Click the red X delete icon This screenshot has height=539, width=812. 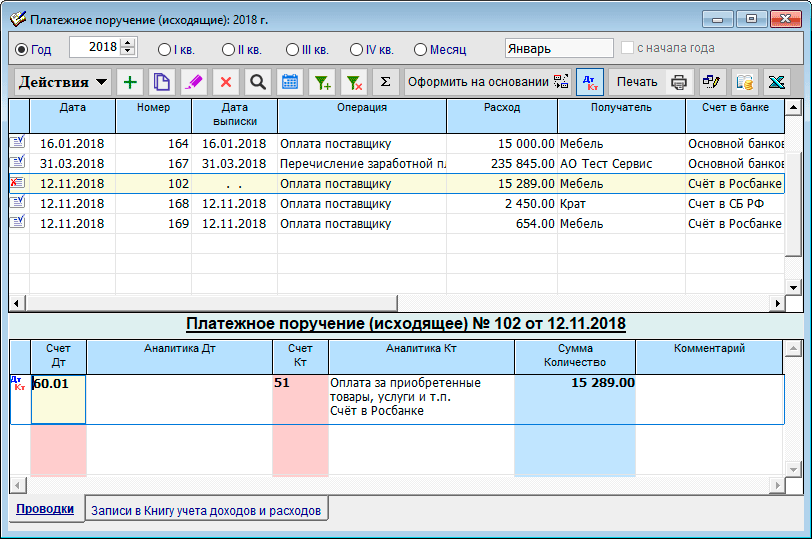click(x=226, y=82)
